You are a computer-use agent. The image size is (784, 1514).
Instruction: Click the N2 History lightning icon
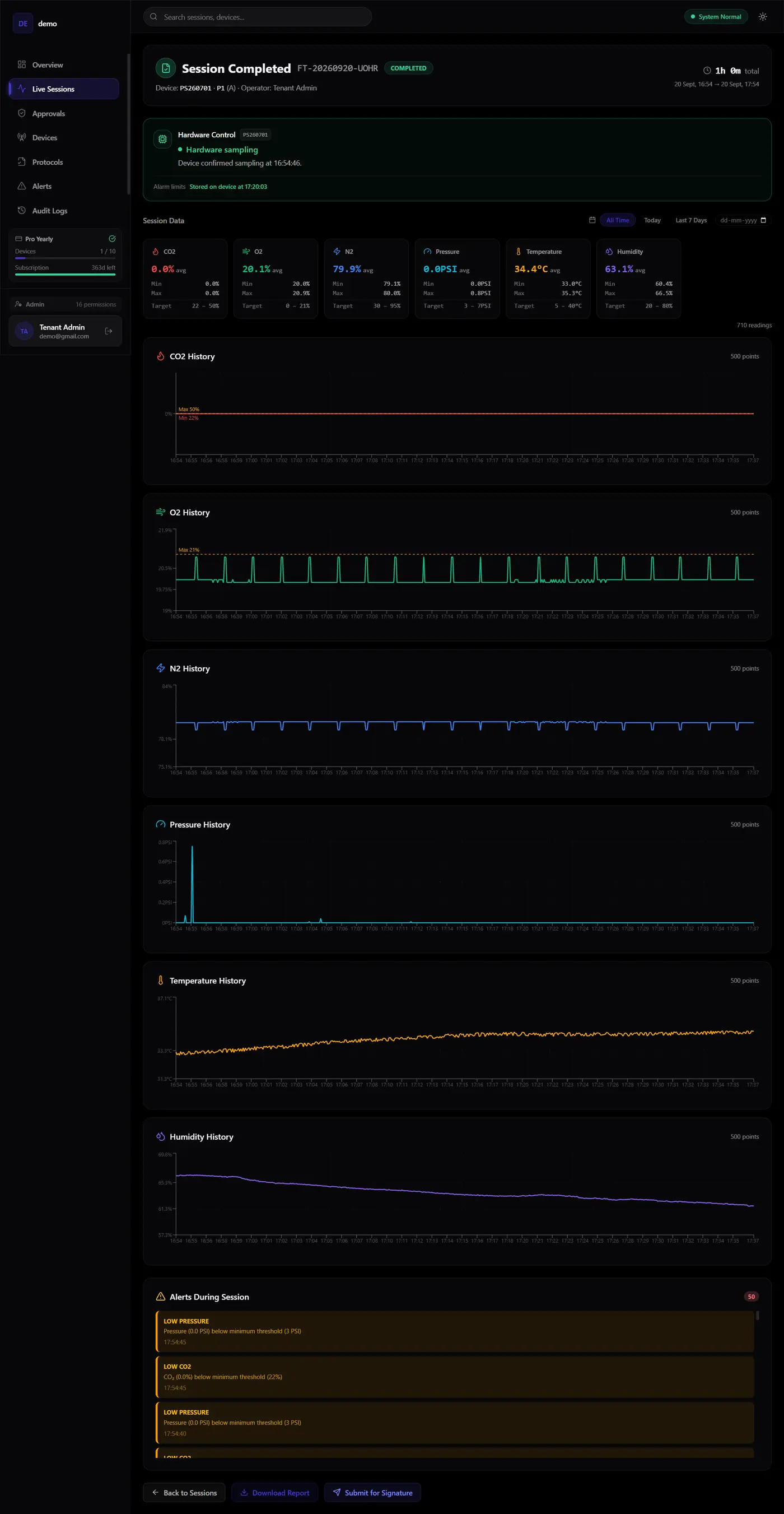[160, 668]
